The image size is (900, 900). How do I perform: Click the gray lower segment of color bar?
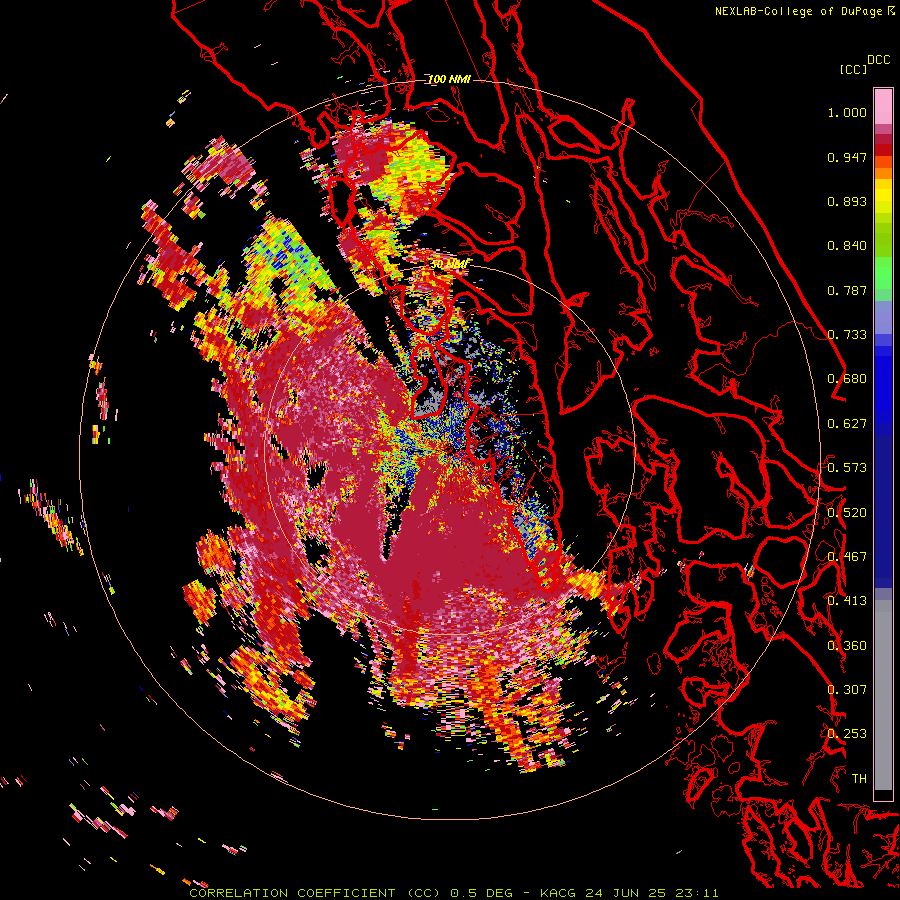click(883, 695)
